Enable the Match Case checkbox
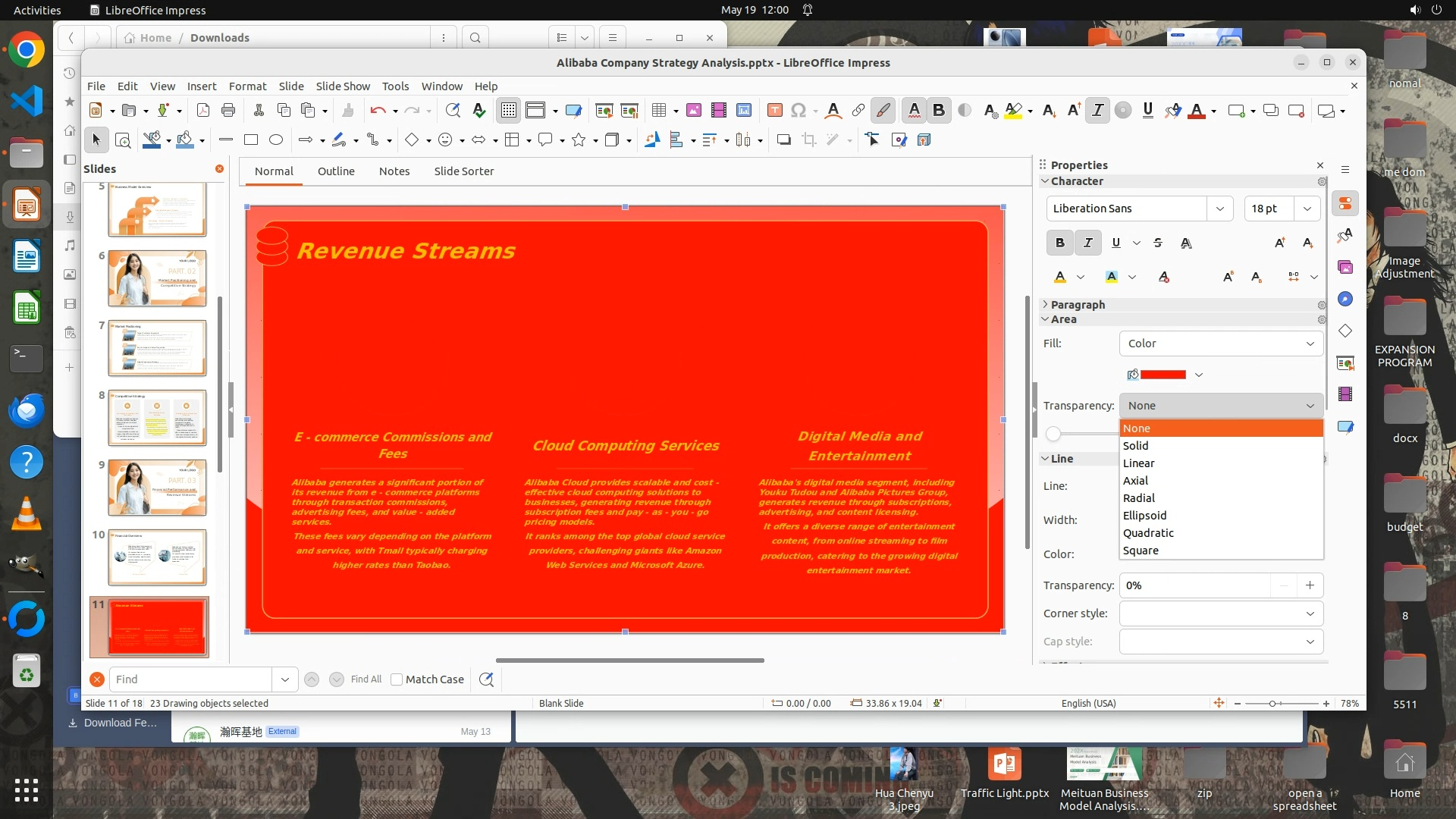The width and height of the screenshot is (1456, 819). [397, 679]
